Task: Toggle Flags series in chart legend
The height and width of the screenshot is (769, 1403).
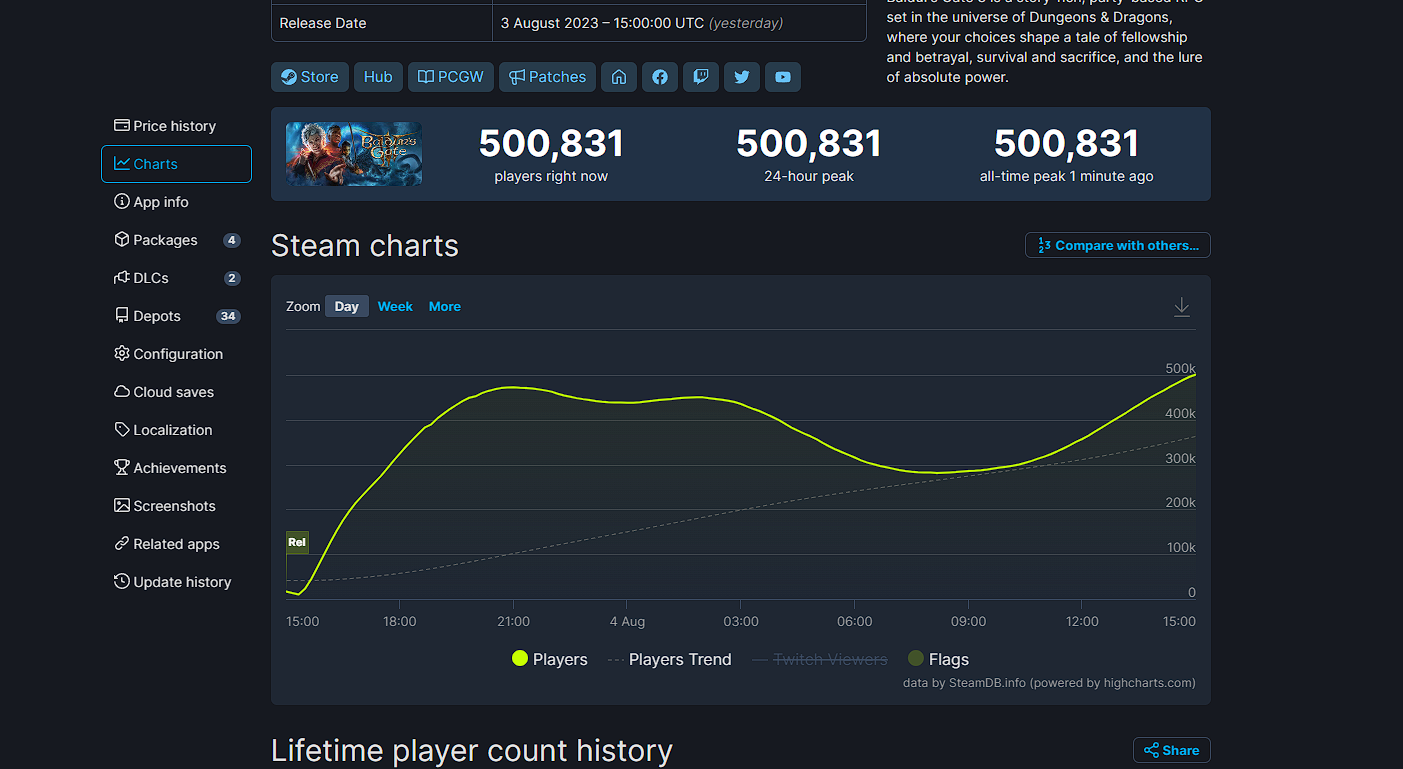Action: [937, 659]
